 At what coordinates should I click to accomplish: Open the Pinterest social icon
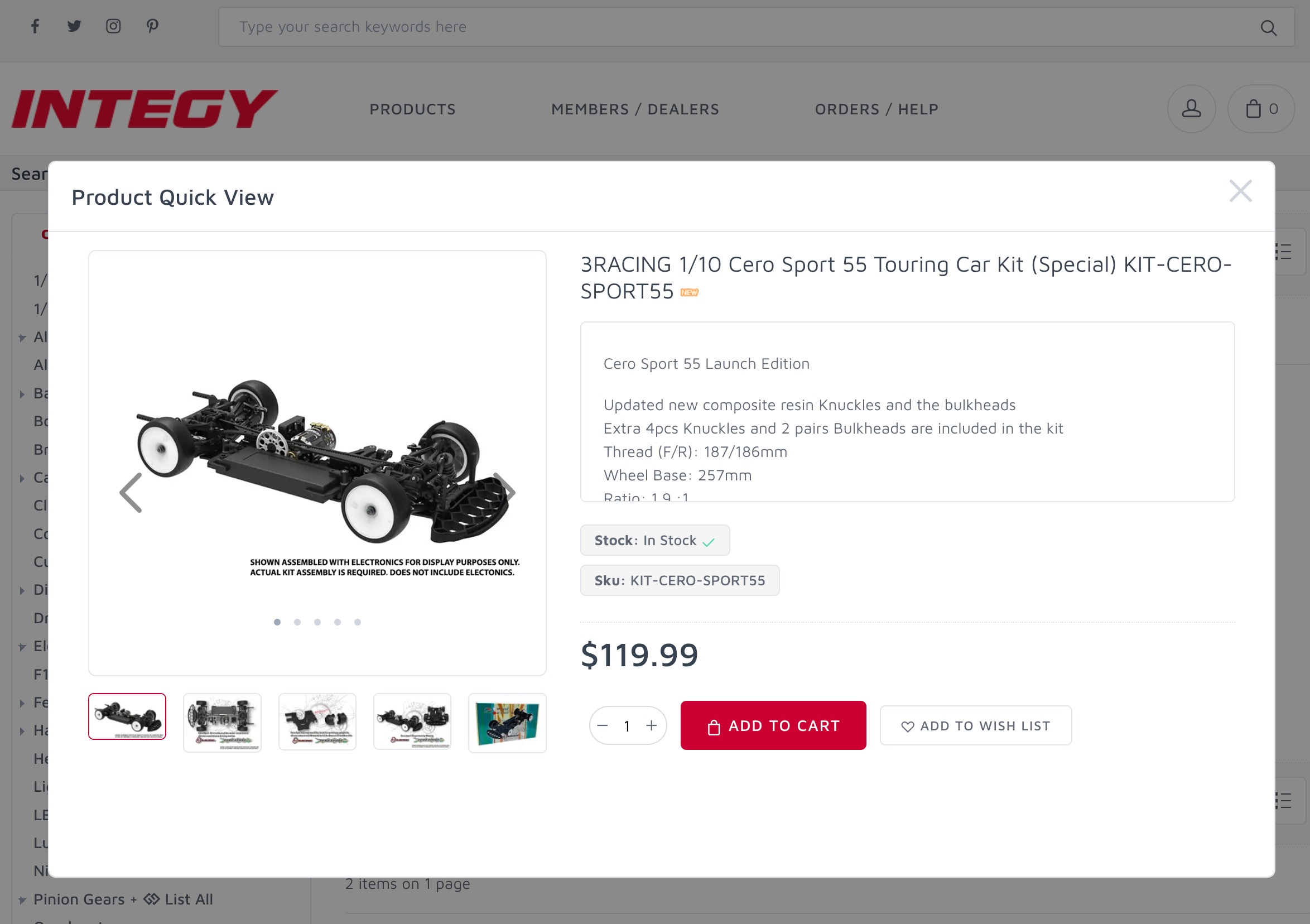[x=152, y=26]
